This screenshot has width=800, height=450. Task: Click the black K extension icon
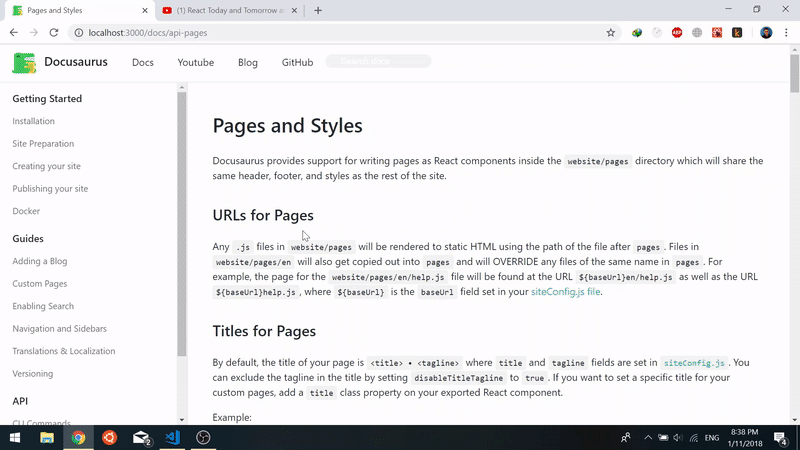pyautogui.click(x=737, y=33)
